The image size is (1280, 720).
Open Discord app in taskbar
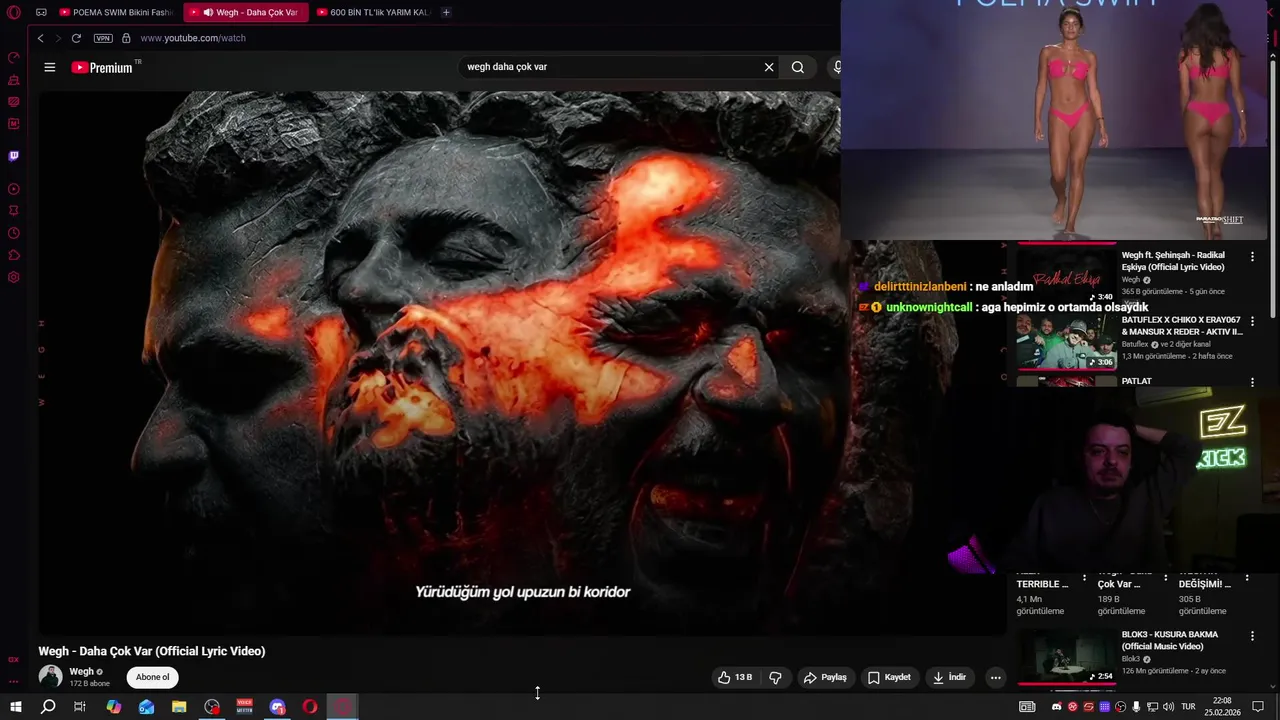pos(278,707)
